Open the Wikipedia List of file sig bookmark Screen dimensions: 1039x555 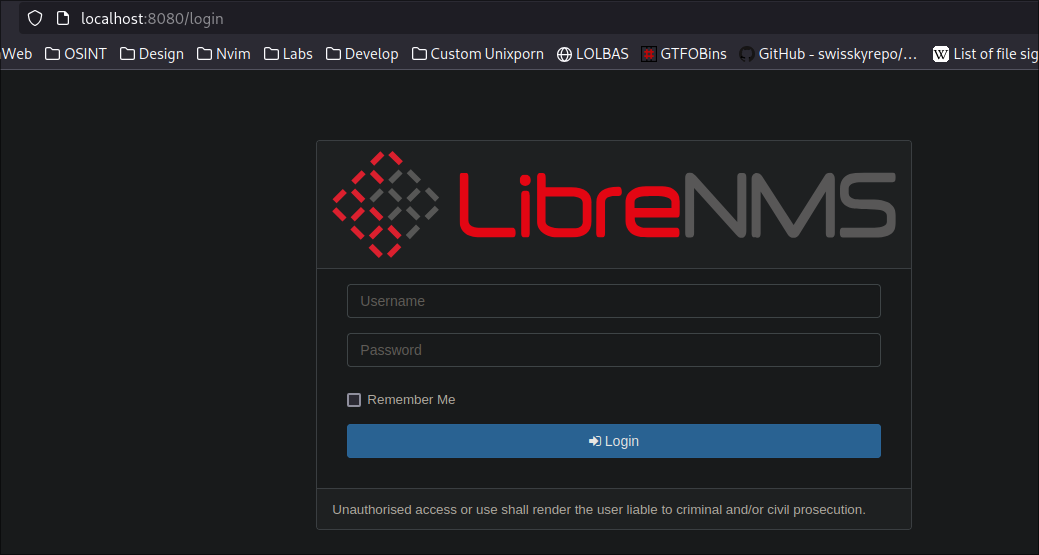tap(985, 54)
